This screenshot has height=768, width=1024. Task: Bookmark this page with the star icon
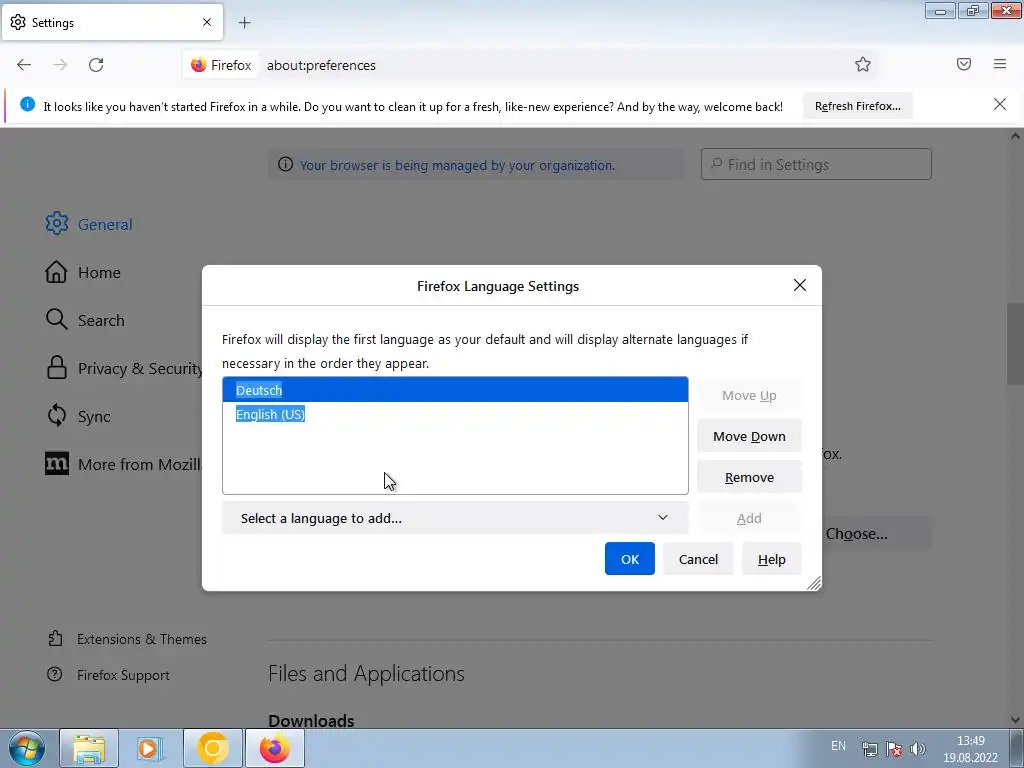(x=863, y=64)
